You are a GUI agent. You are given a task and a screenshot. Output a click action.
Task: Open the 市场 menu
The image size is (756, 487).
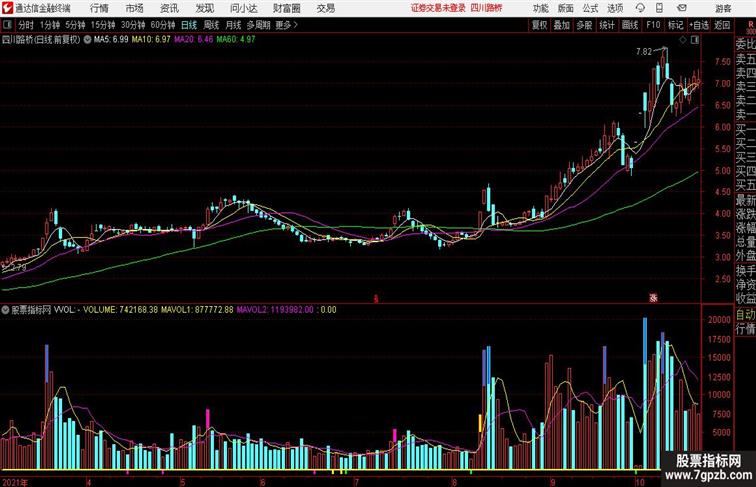click(134, 8)
